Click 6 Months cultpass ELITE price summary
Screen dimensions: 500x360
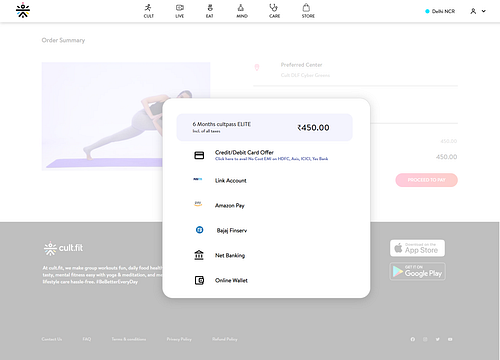point(264,127)
